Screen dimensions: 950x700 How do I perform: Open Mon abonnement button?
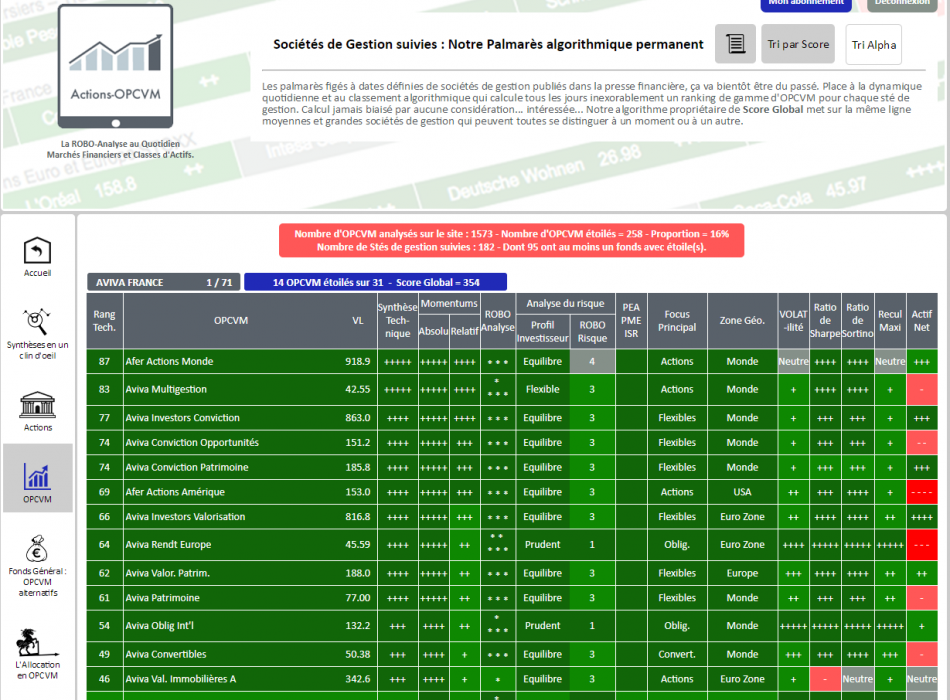coord(806,4)
